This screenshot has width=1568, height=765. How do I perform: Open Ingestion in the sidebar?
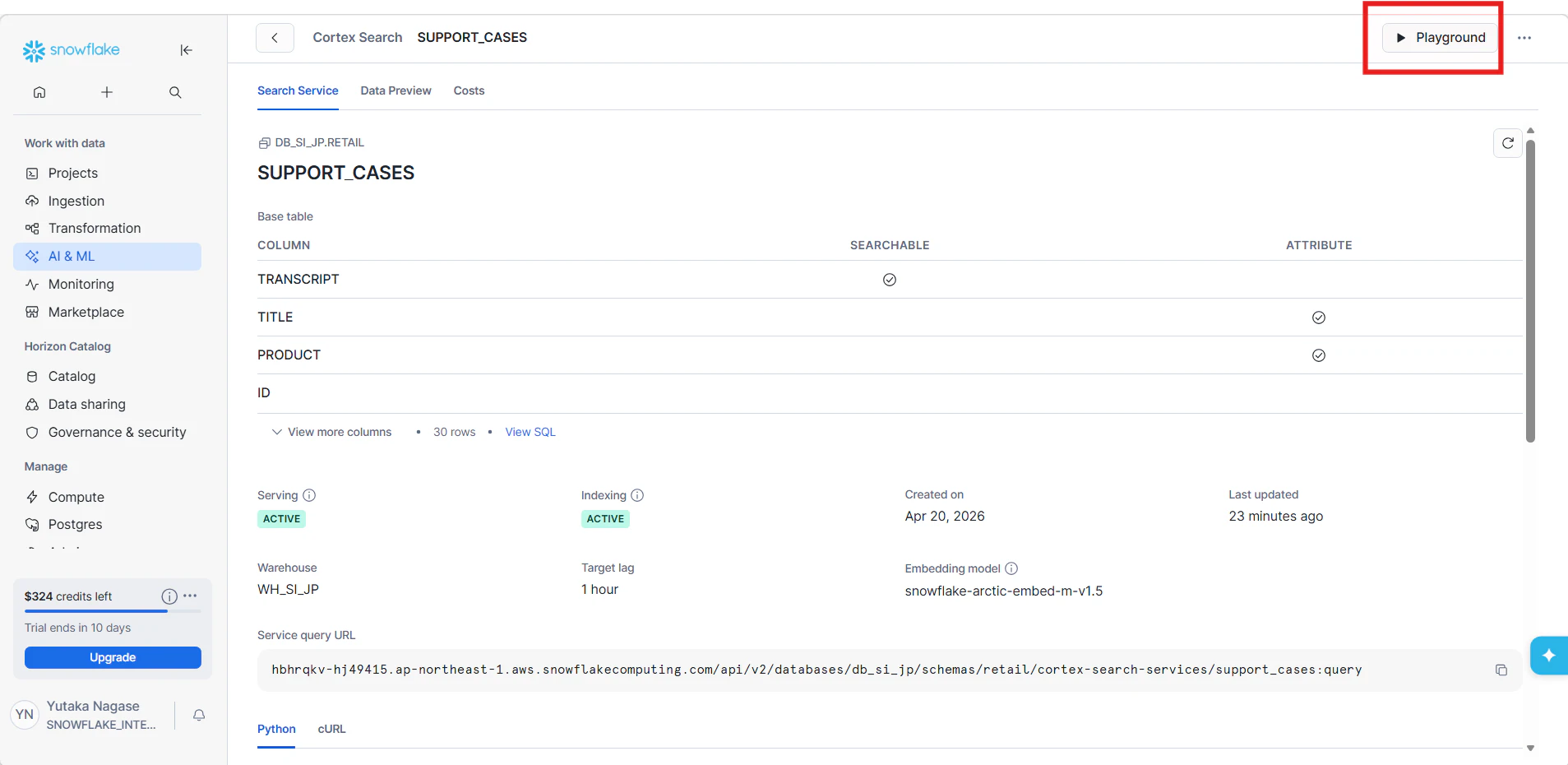108,201
